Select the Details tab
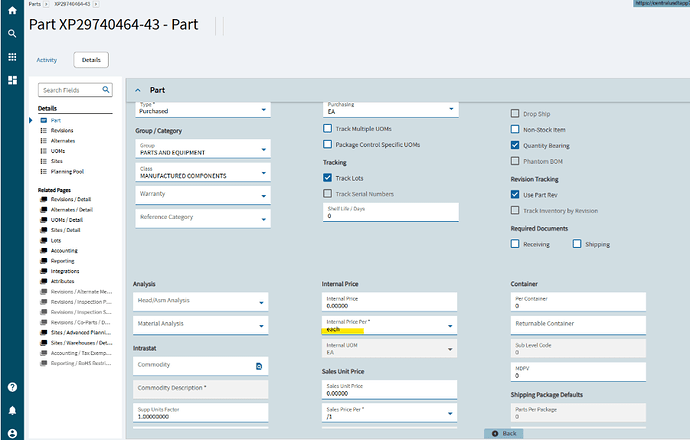Screen dimensions: 690x440 [91, 60]
